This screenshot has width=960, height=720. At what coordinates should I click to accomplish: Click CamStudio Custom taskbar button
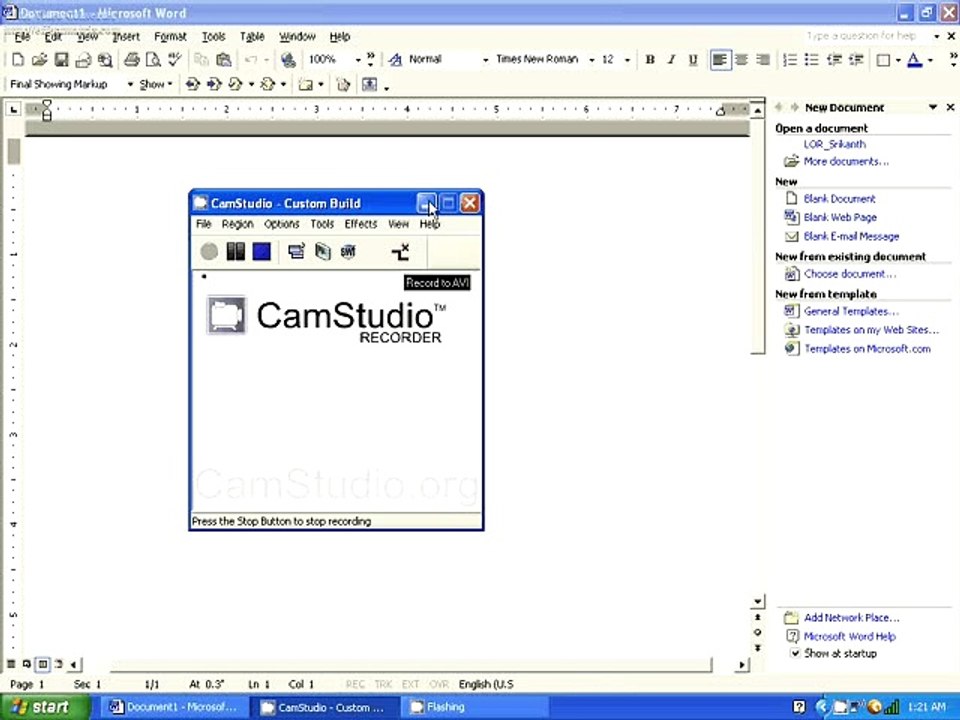point(326,707)
